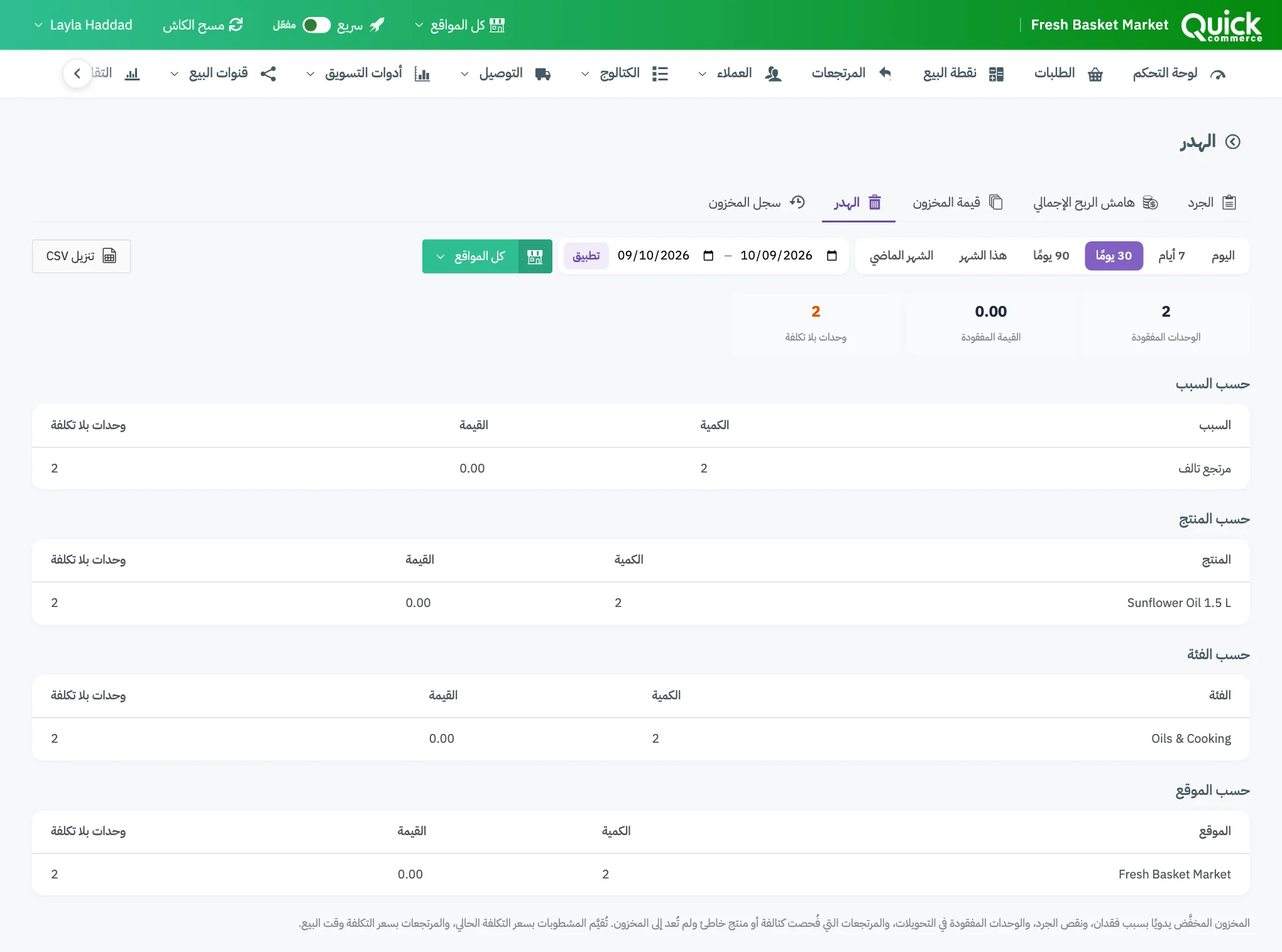Viewport: 1282px width, 952px height.
Task: Click the back arrow icon beside الهدر title
Action: (x=1233, y=141)
